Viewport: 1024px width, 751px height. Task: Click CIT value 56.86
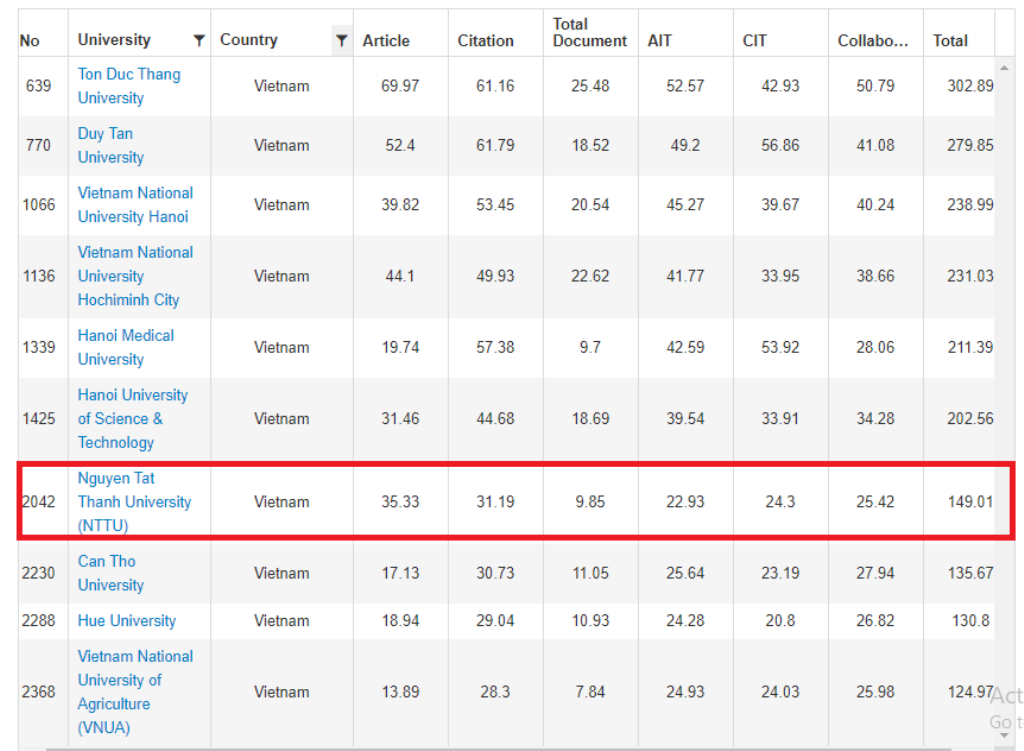[780, 145]
